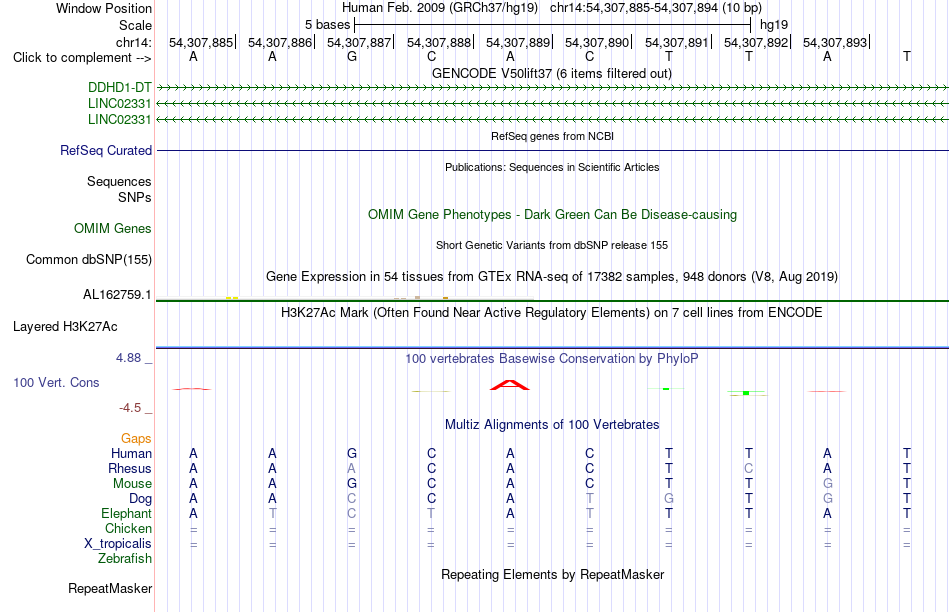Click the Dog species label
The width and height of the screenshot is (950, 612).
pyautogui.click(x=140, y=499)
